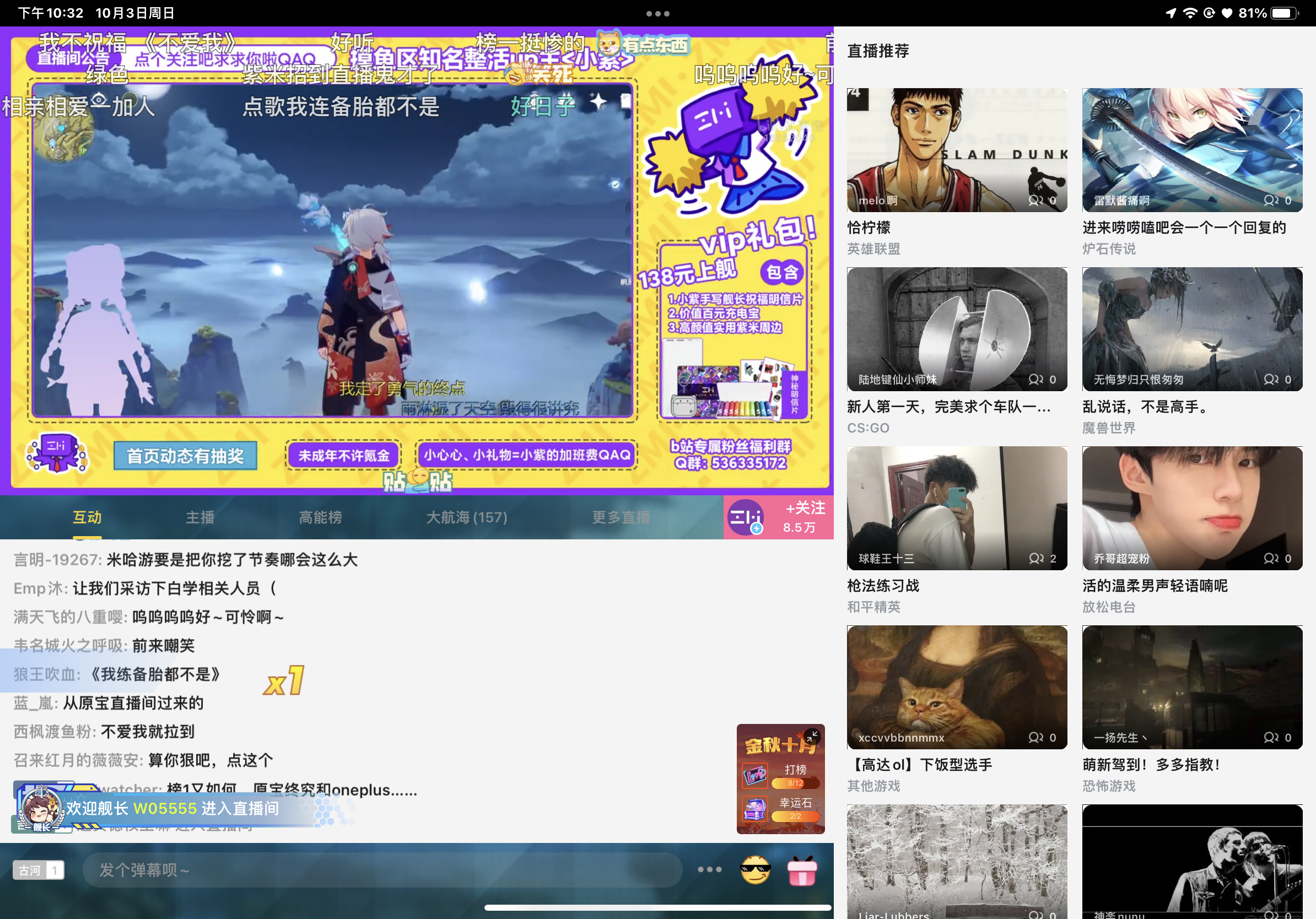Open the snowy forest stream thumbnail
This screenshot has height=919, width=1316.
(x=957, y=862)
